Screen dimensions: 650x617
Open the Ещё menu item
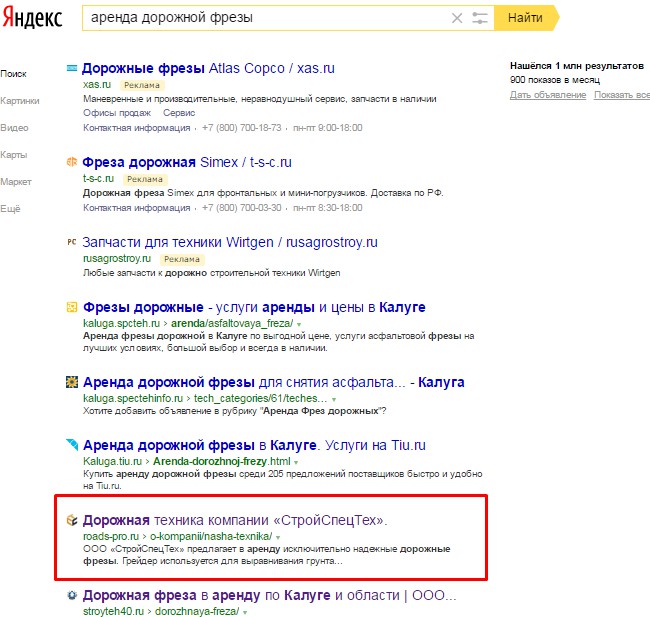tap(10, 209)
